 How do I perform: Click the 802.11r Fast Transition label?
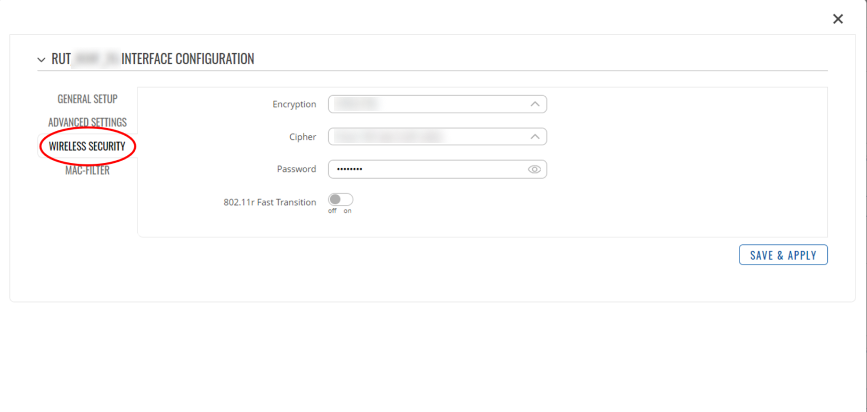coord(270,202)
